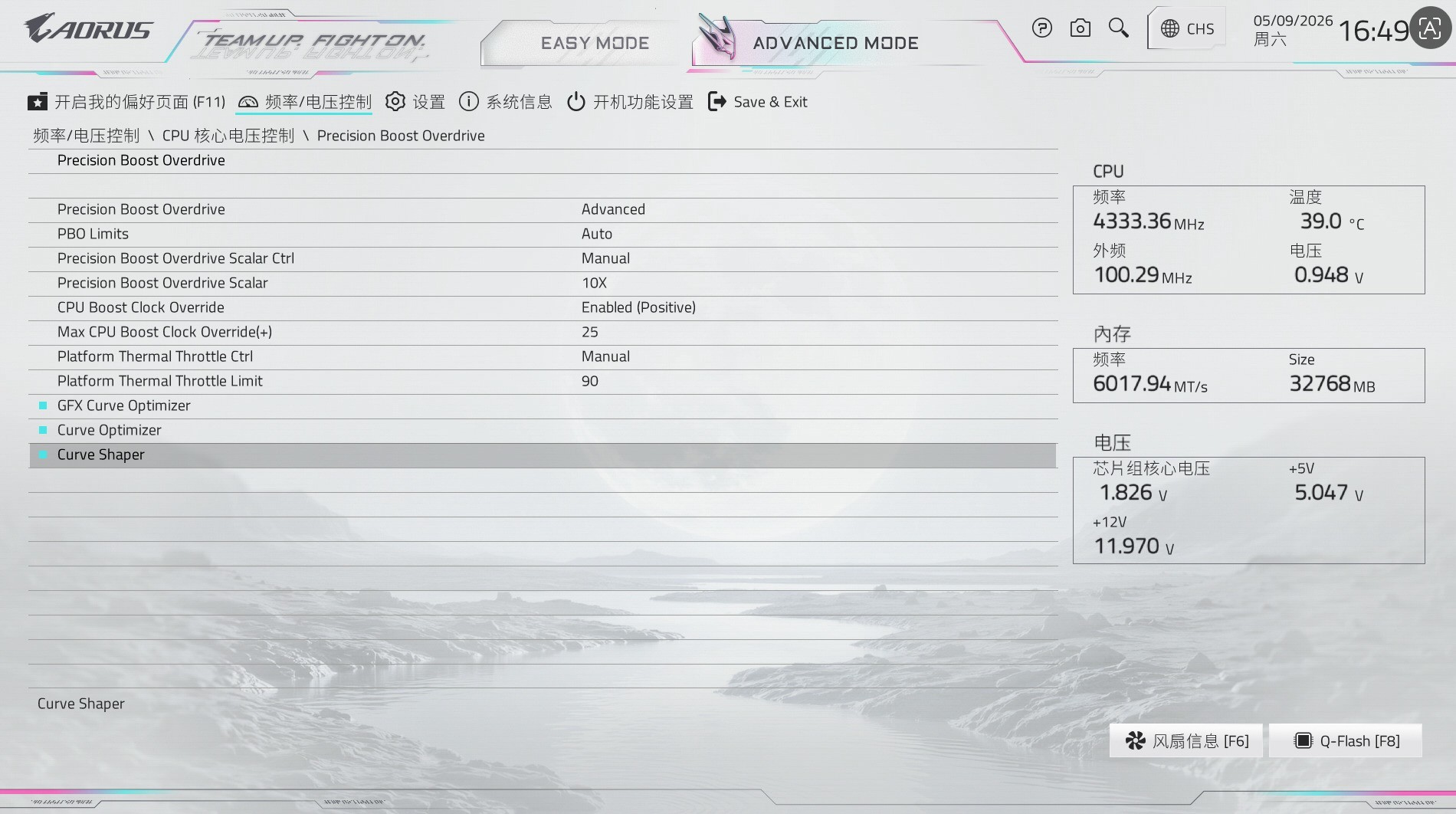The width and height of the screenshot is (1456, 814).
Task: Click the round icon next to the clock
Action: point(1430,28)
